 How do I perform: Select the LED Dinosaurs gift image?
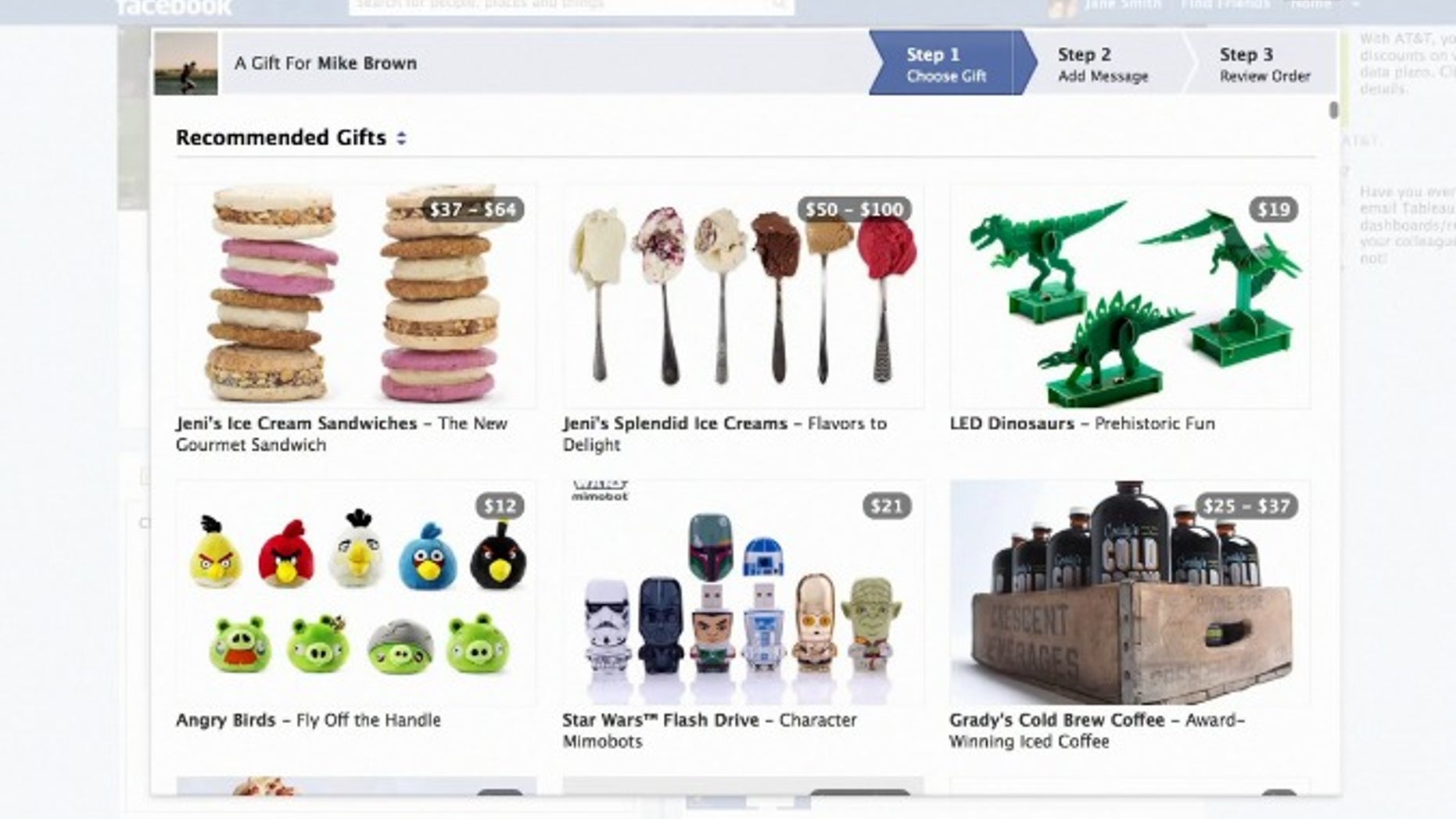click(x=1130, y=296)
